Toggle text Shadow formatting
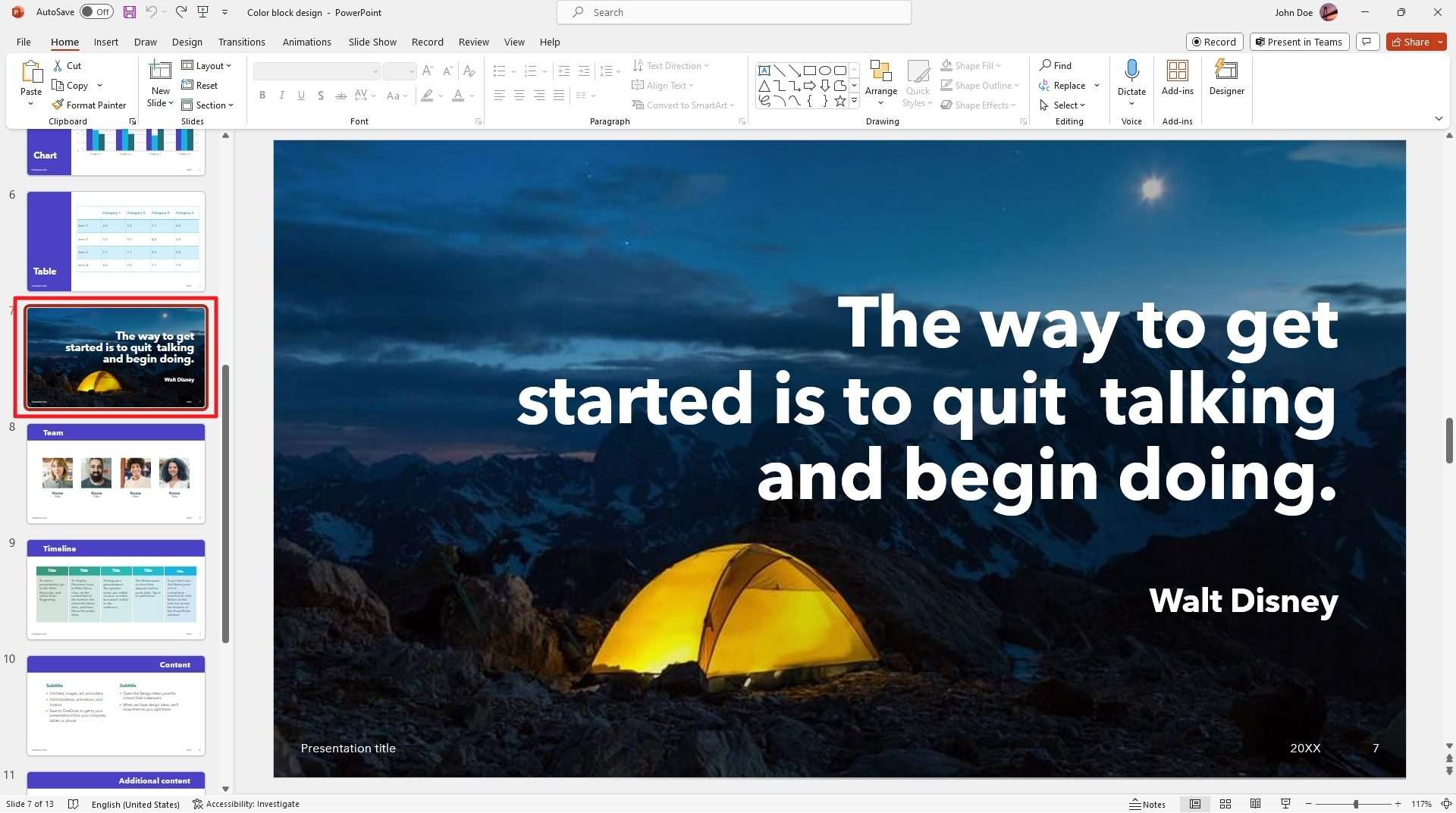The width and height of the screenshot is (1456, 813). pyautogui.click(x=321, y=96)
